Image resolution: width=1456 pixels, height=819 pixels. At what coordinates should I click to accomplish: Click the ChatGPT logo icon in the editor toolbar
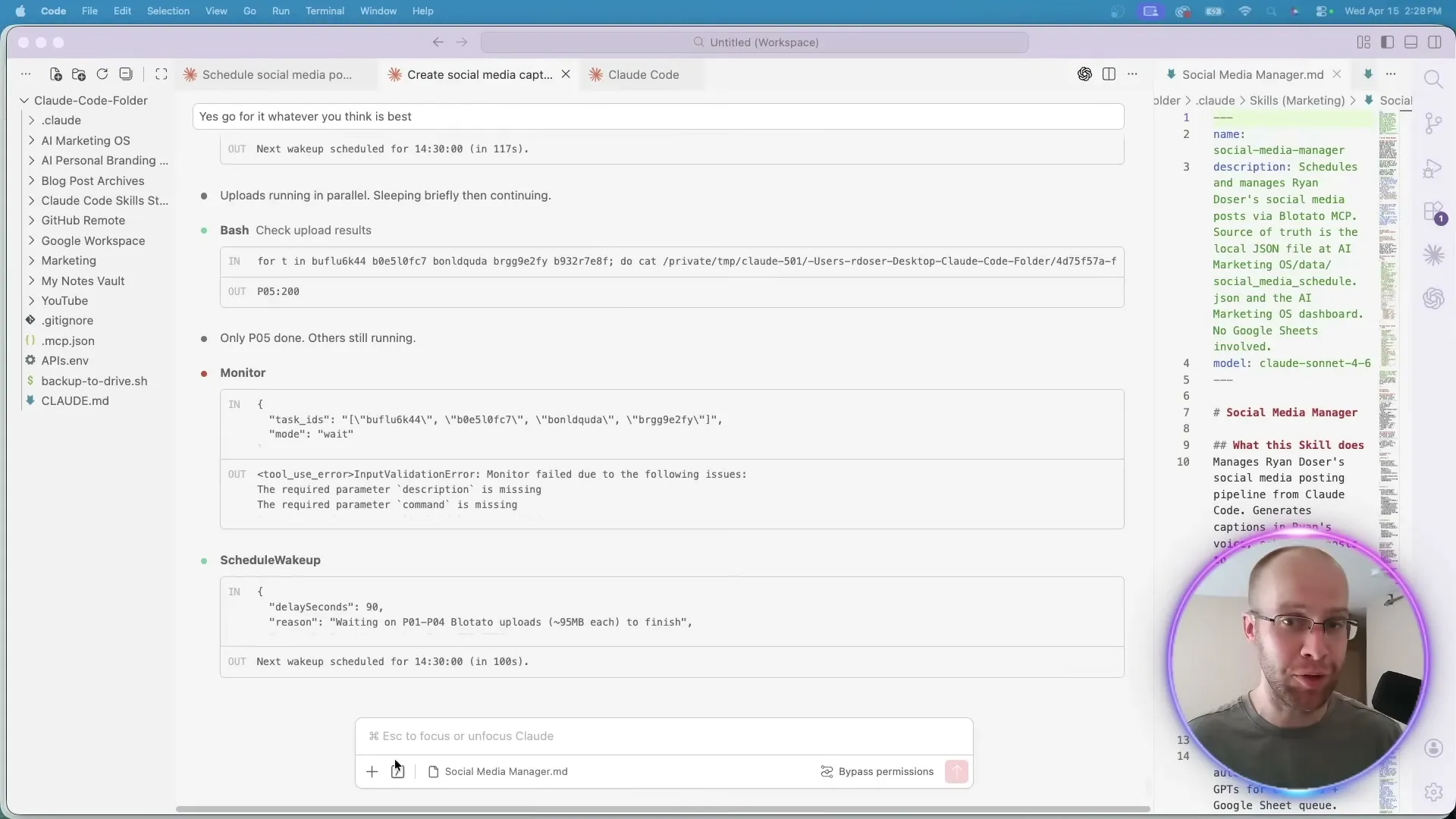[1084, 74]
